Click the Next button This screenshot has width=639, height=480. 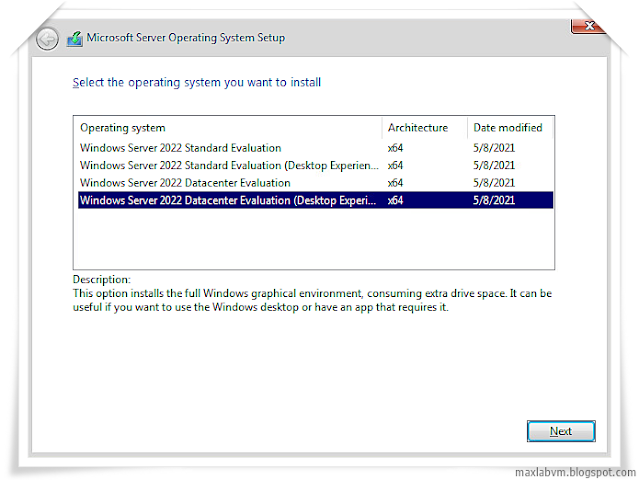tap(561, 431)
